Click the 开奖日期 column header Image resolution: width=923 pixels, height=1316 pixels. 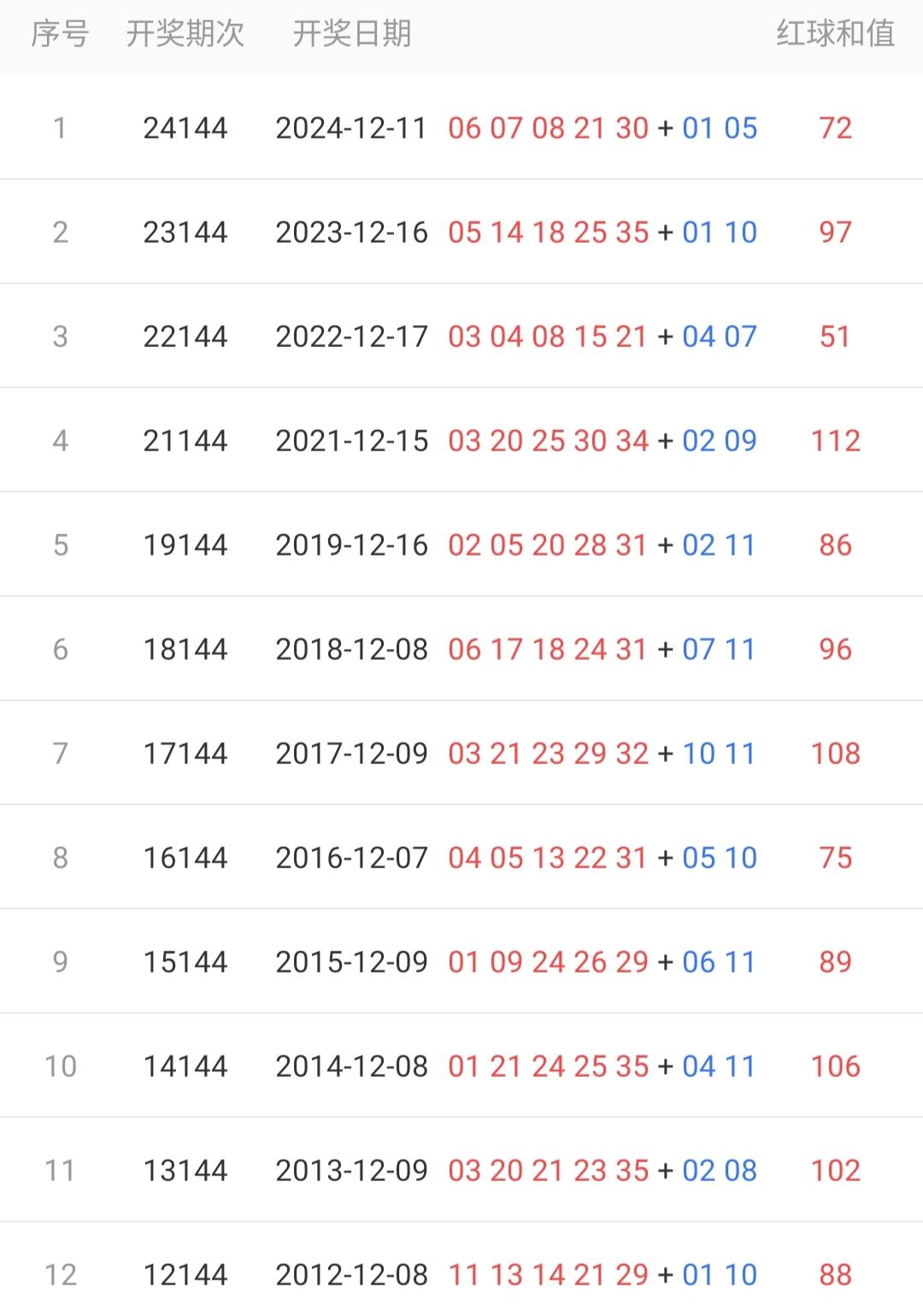point(352,34)
